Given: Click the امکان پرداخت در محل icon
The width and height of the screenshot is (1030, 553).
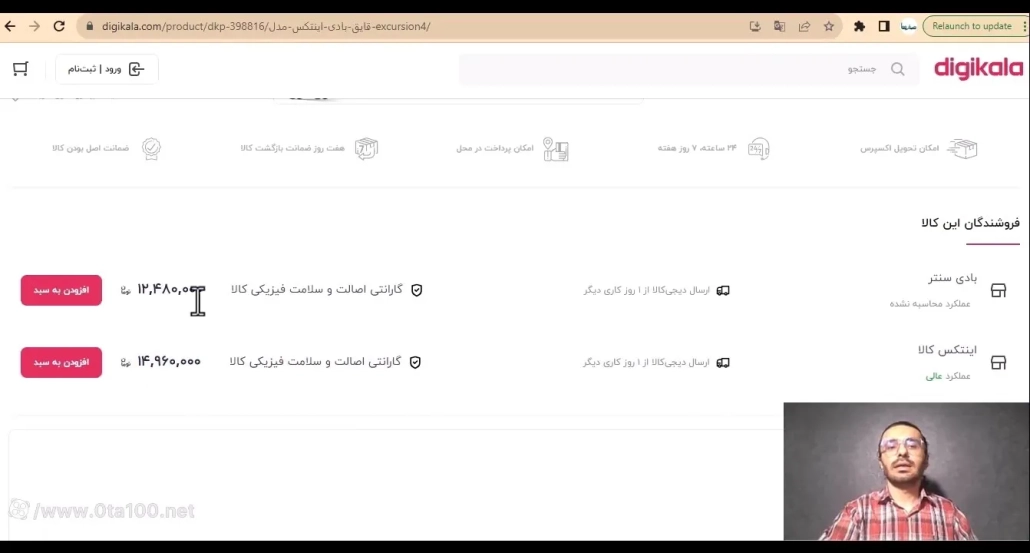Looking at the screenshot, I should (x=556, y=150).
